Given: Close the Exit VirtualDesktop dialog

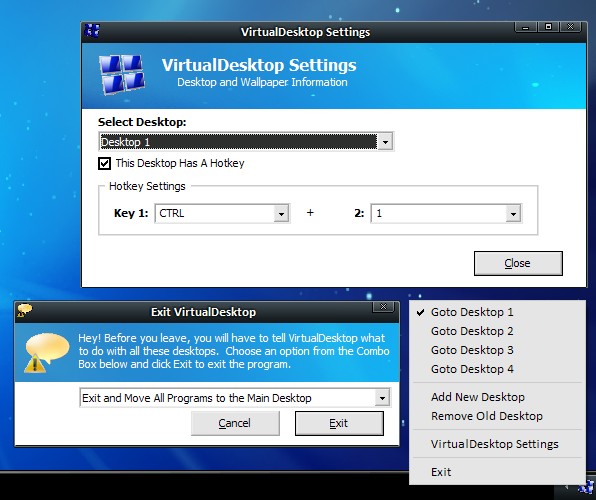Looking at the screenshot, I should point(384,307).
